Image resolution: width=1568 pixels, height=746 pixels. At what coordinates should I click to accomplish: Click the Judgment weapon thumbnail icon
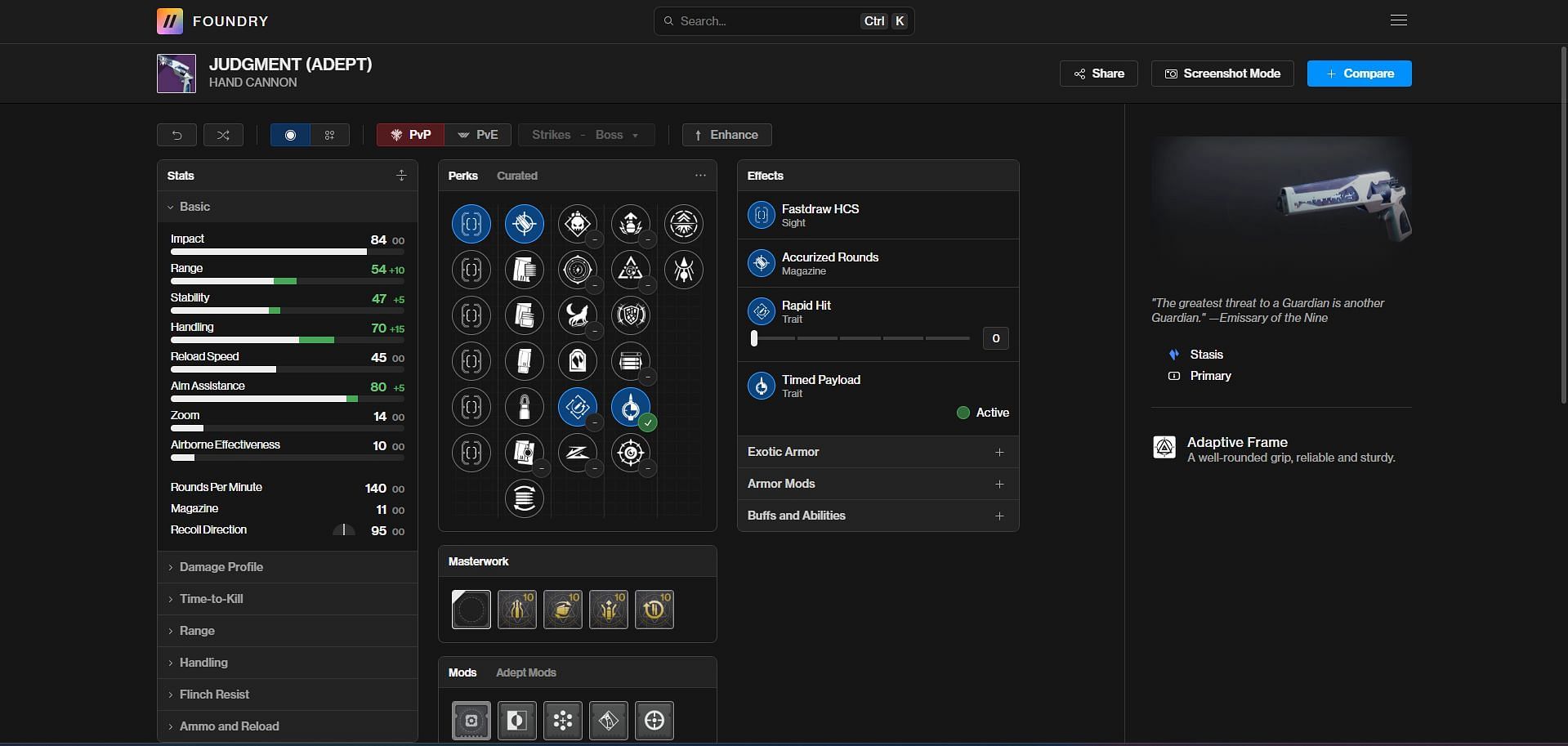pyautogui.click(x=176, y=74)
